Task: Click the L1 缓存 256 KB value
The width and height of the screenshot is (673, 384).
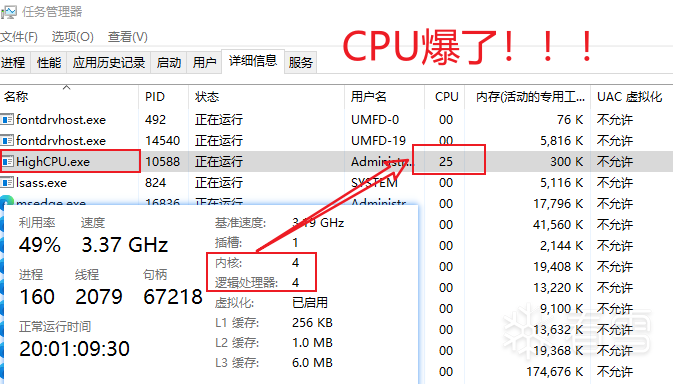Action: pyautogui.click(x=312, y=323)
